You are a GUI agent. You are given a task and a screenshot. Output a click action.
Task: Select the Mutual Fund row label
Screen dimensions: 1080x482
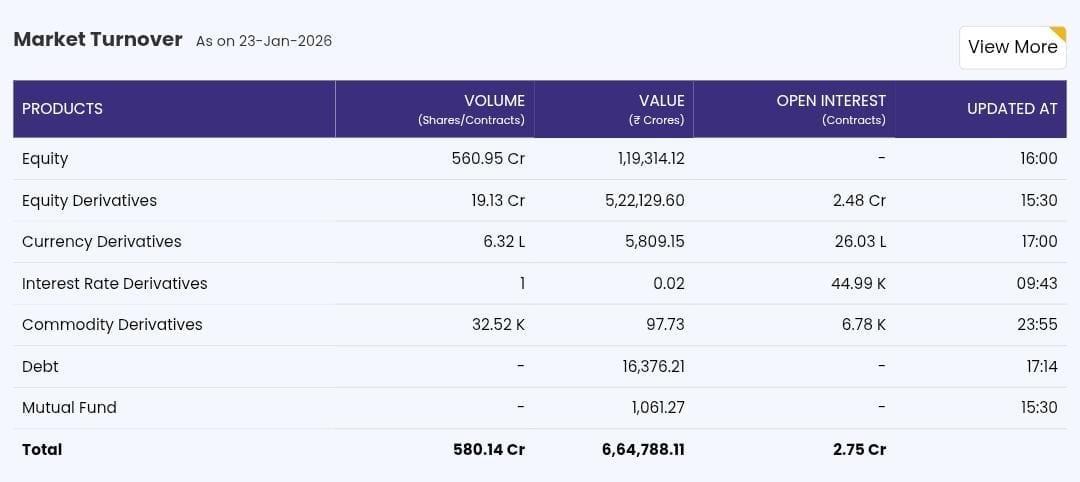pos(69,407)
